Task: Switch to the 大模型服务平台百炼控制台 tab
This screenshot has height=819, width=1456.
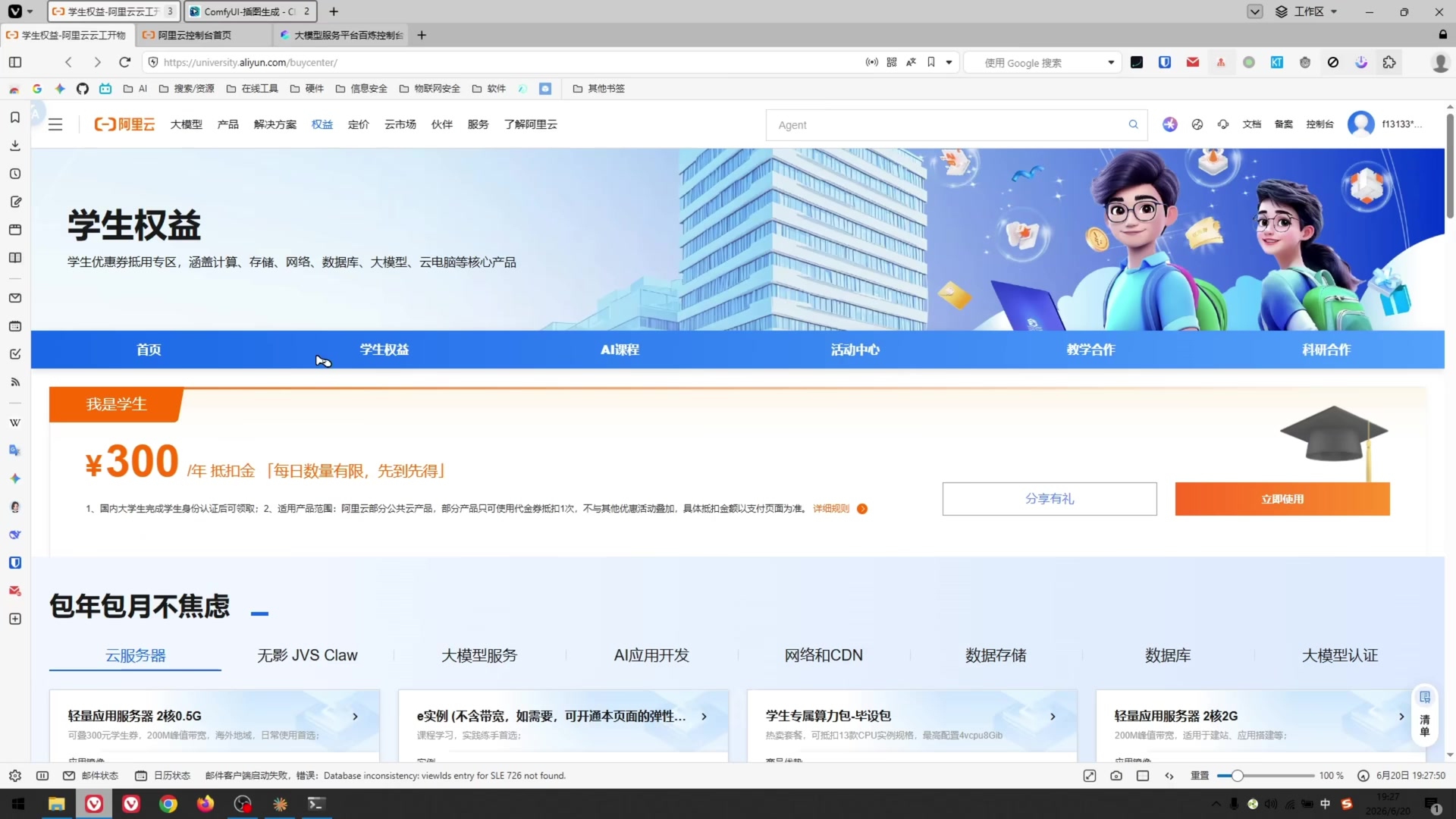Action: pos(341,35)
